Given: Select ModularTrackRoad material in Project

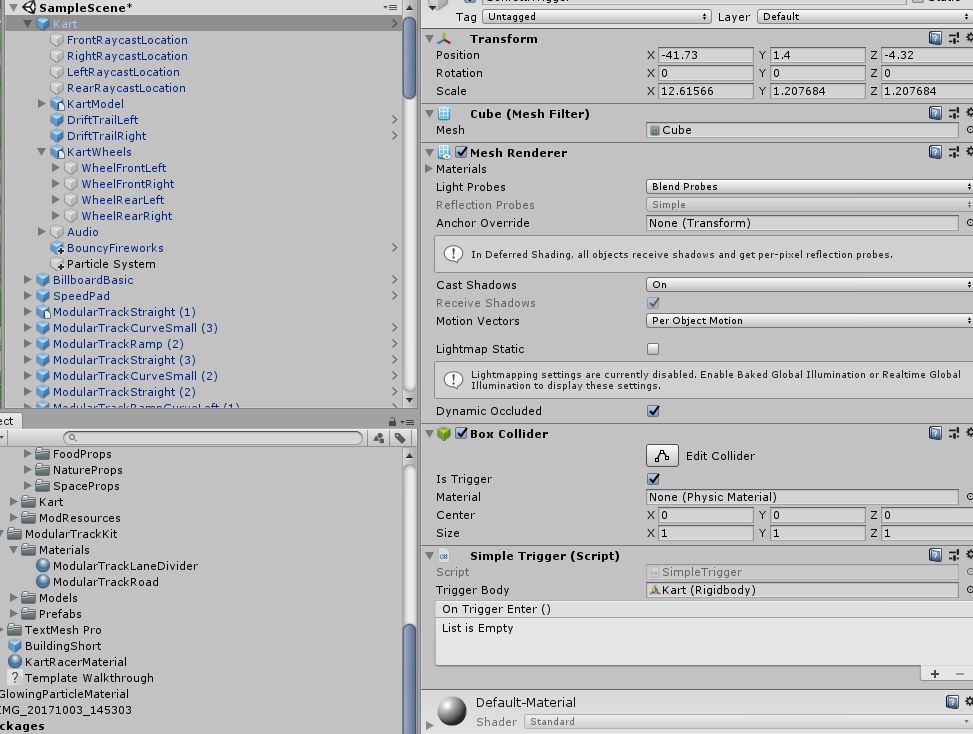Looking at the screenshot, I should tap(105, 582).
